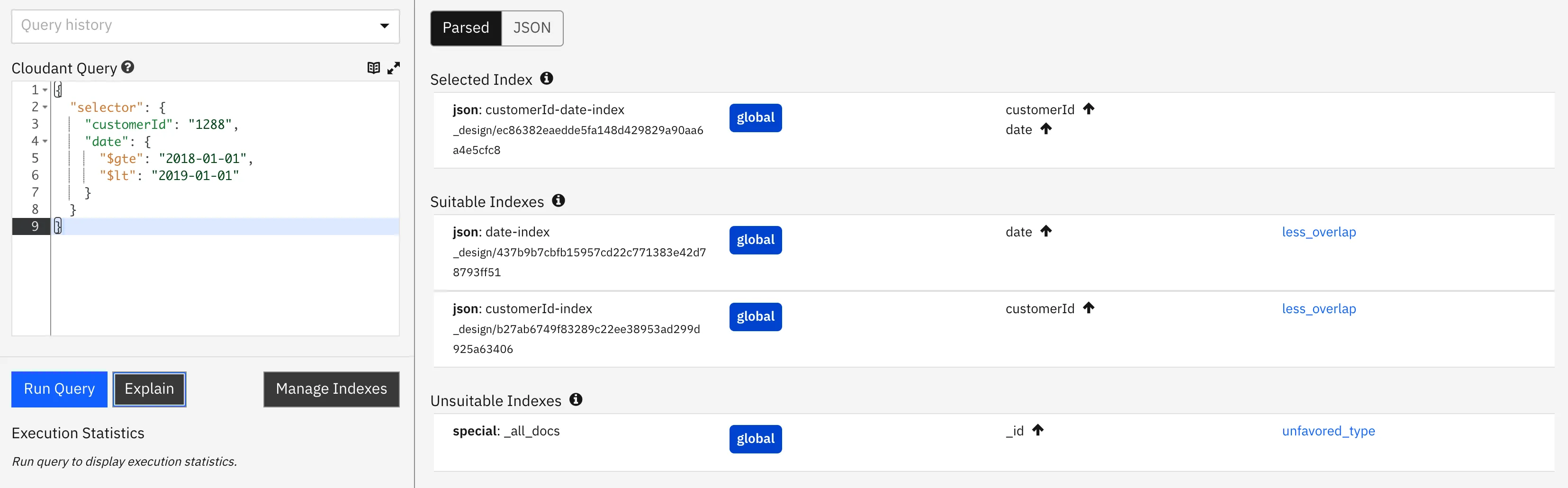Click the special: _all_docs name
The image size is (1568, 488).
[506, 431]
